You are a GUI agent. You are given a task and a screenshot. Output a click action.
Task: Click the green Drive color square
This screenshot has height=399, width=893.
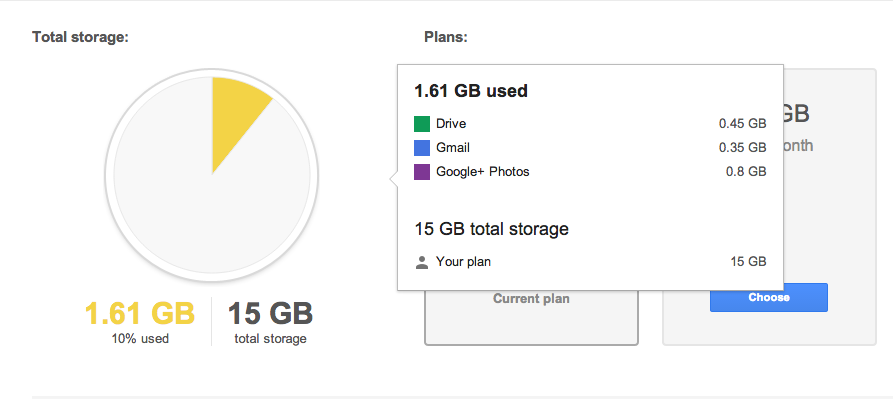click(421, 124)
